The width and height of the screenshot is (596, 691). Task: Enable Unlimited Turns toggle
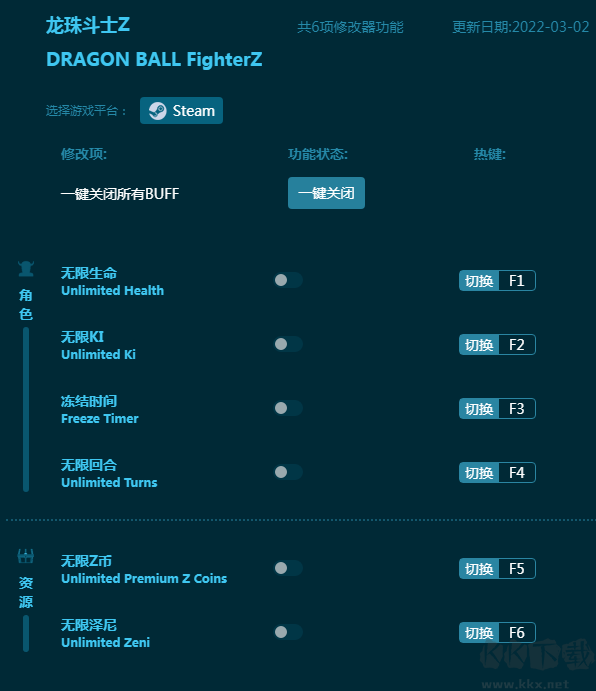pos(288,472)
